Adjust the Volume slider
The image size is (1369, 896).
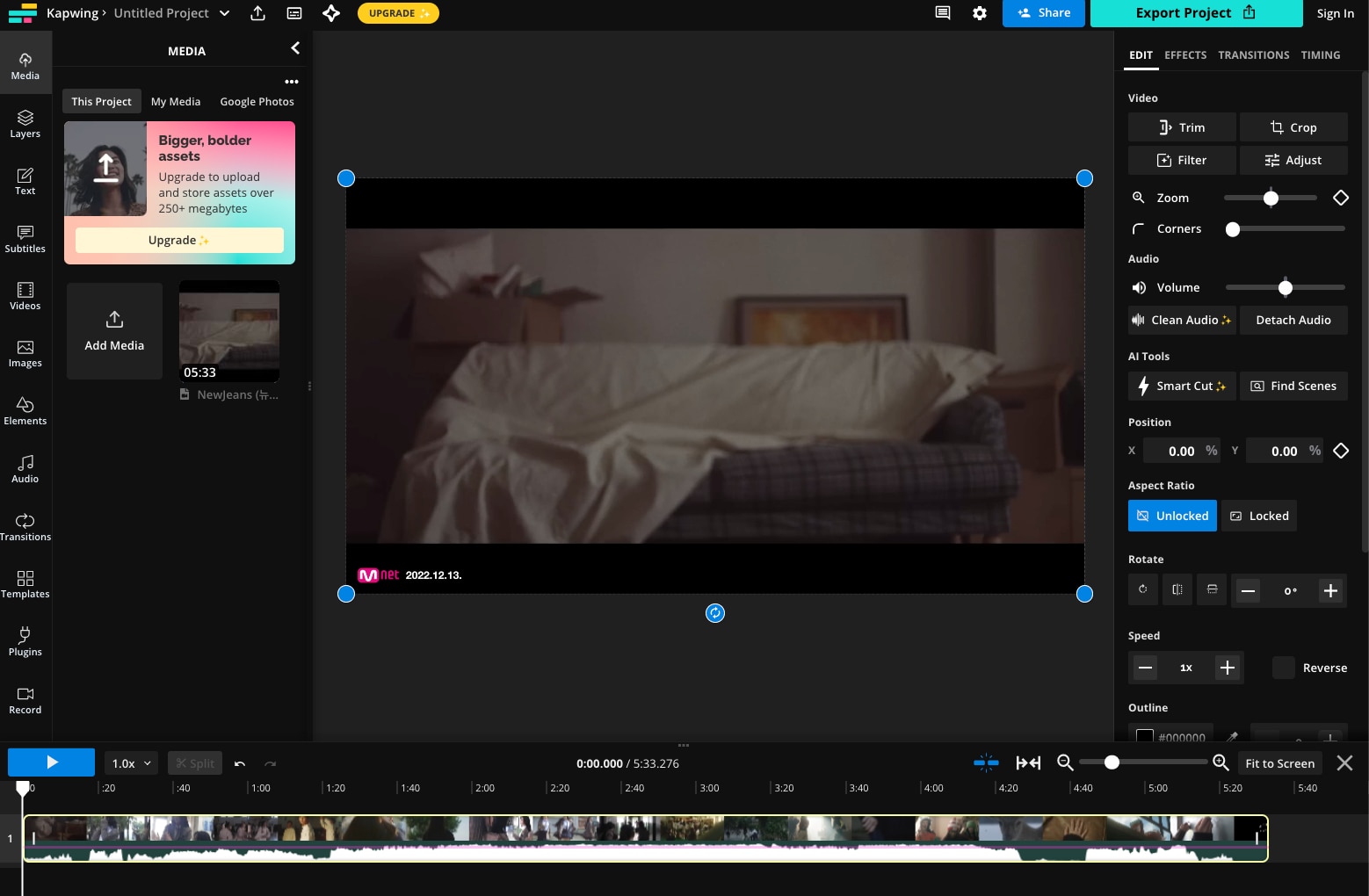[x=1286, y=287]
